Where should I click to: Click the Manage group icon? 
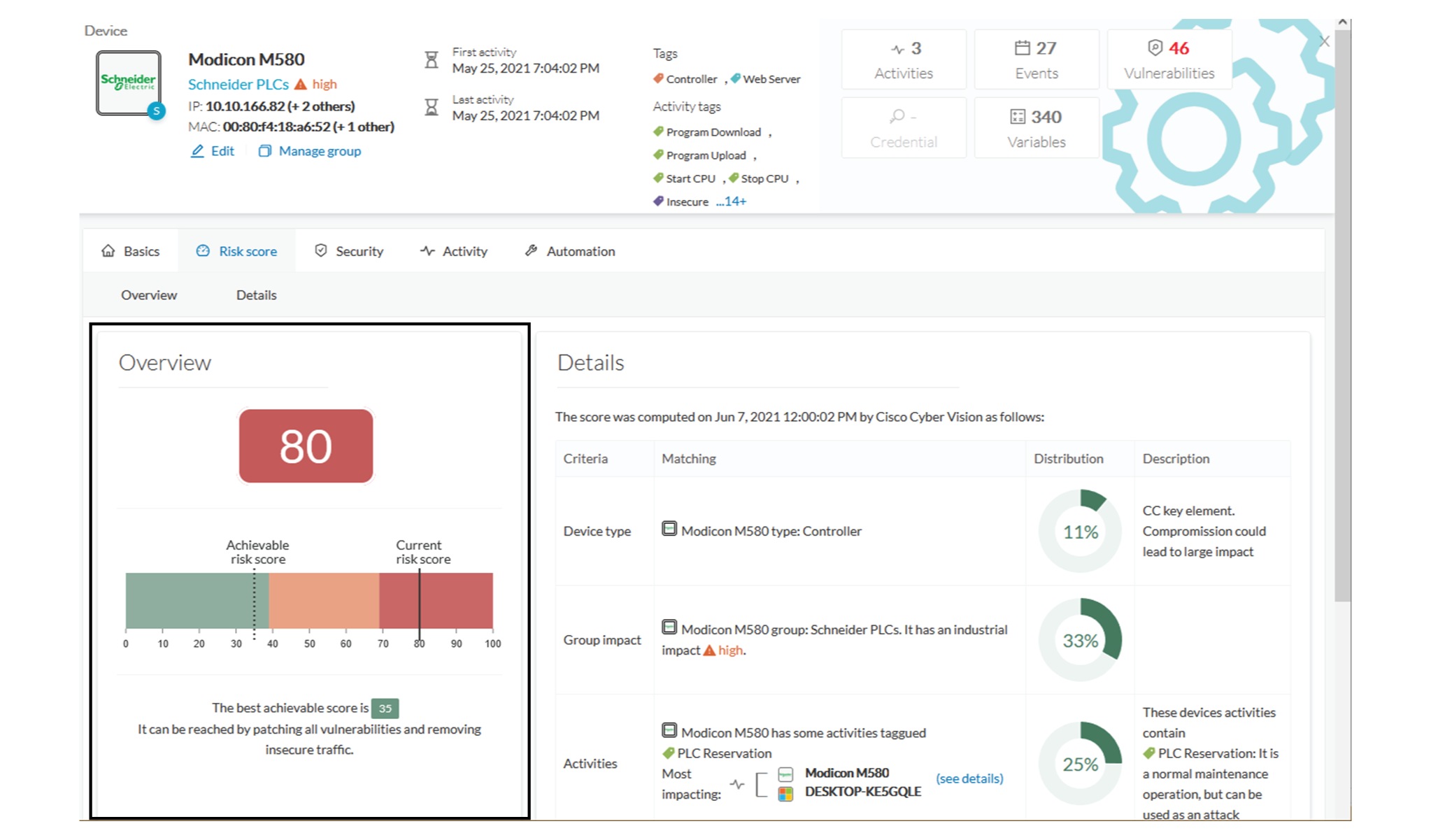click(264, 151)
